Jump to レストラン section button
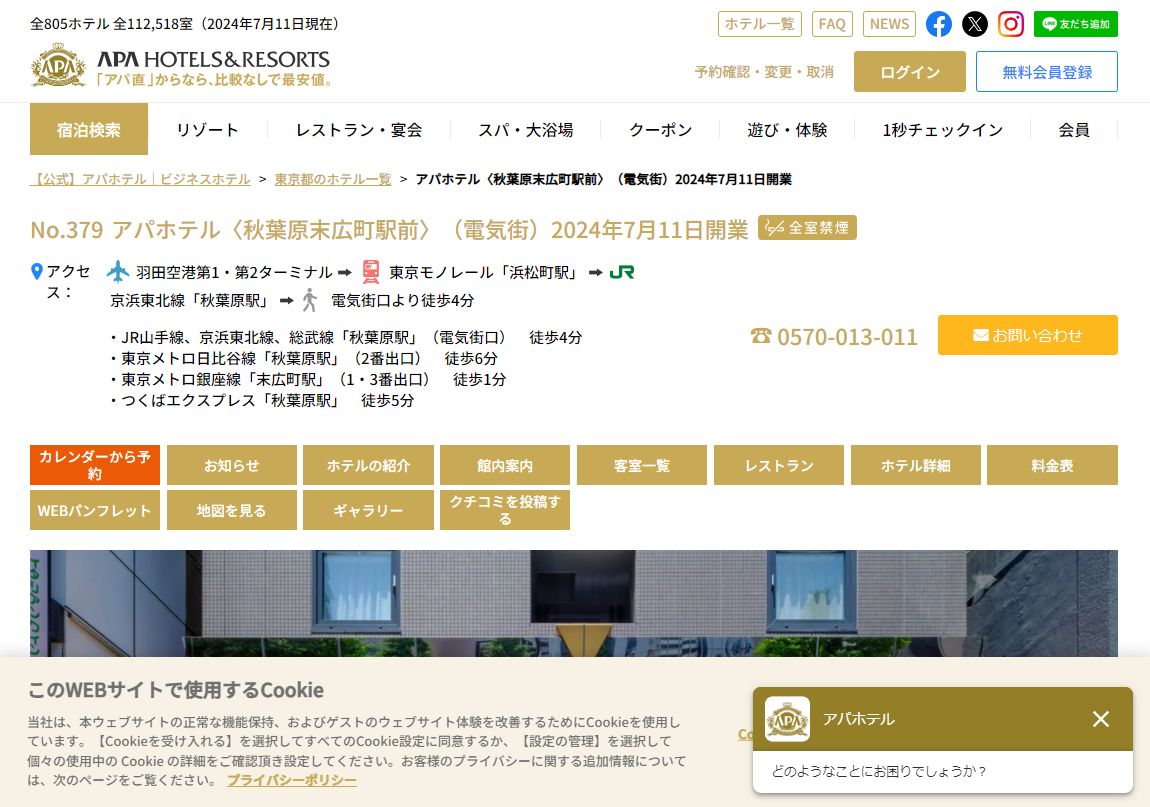This screenshot has width=1150, height=807. click(779, 465)
